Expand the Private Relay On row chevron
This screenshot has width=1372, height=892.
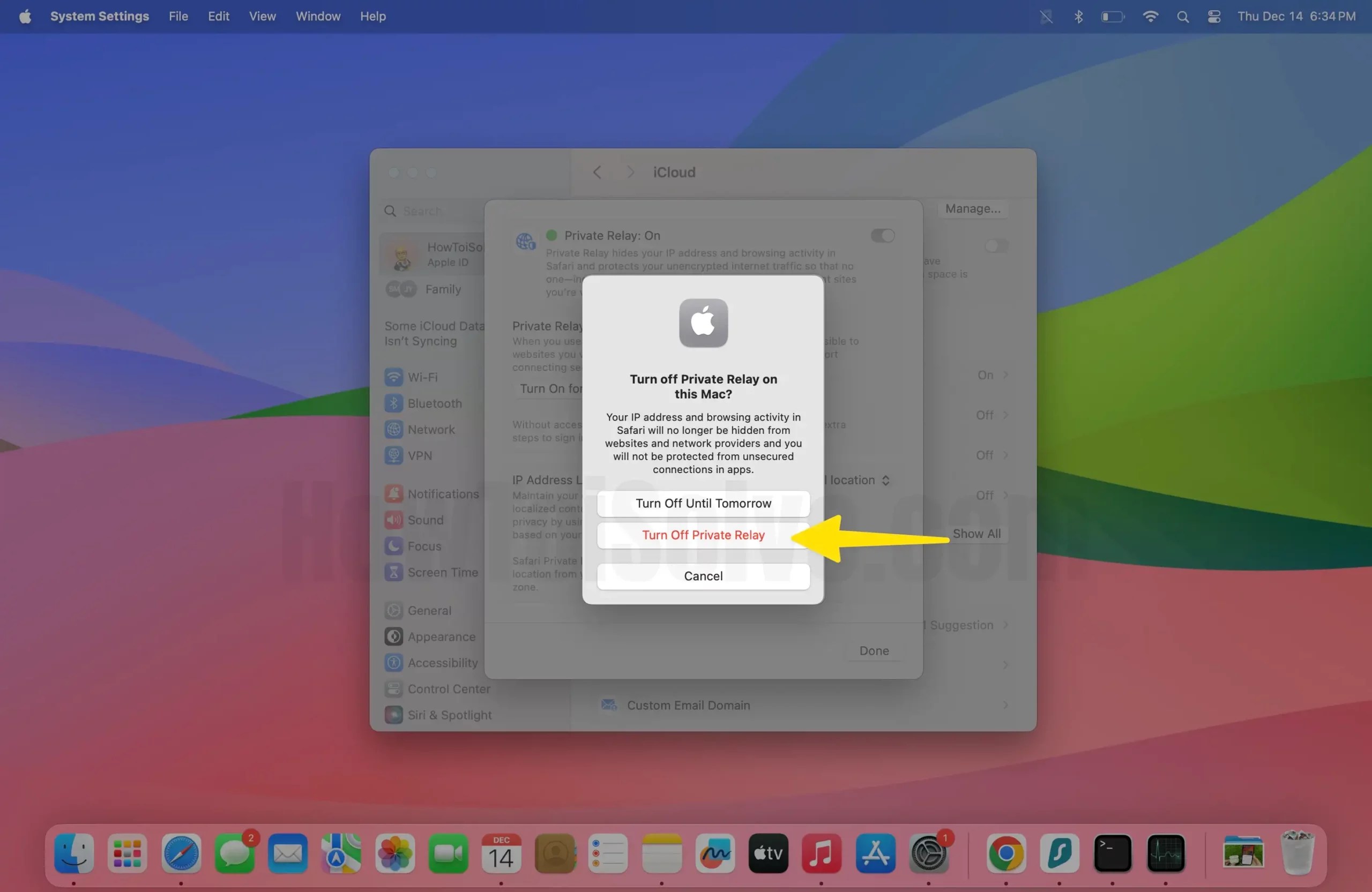pos(1006,374)
